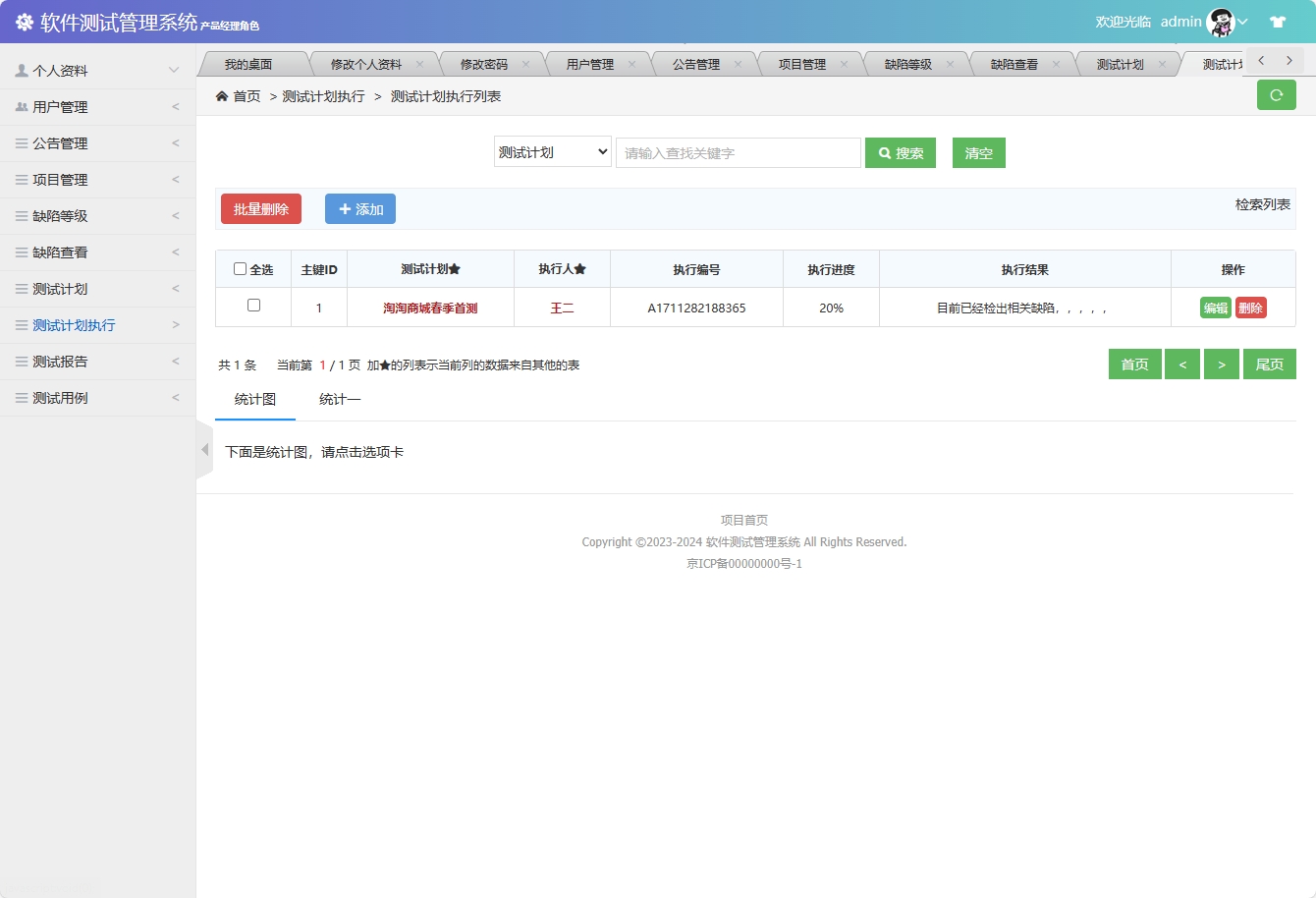Check the row checkbox for 淘淘商城春季首测
Screen dimensions: 1316x898
[x=252, y=307]
